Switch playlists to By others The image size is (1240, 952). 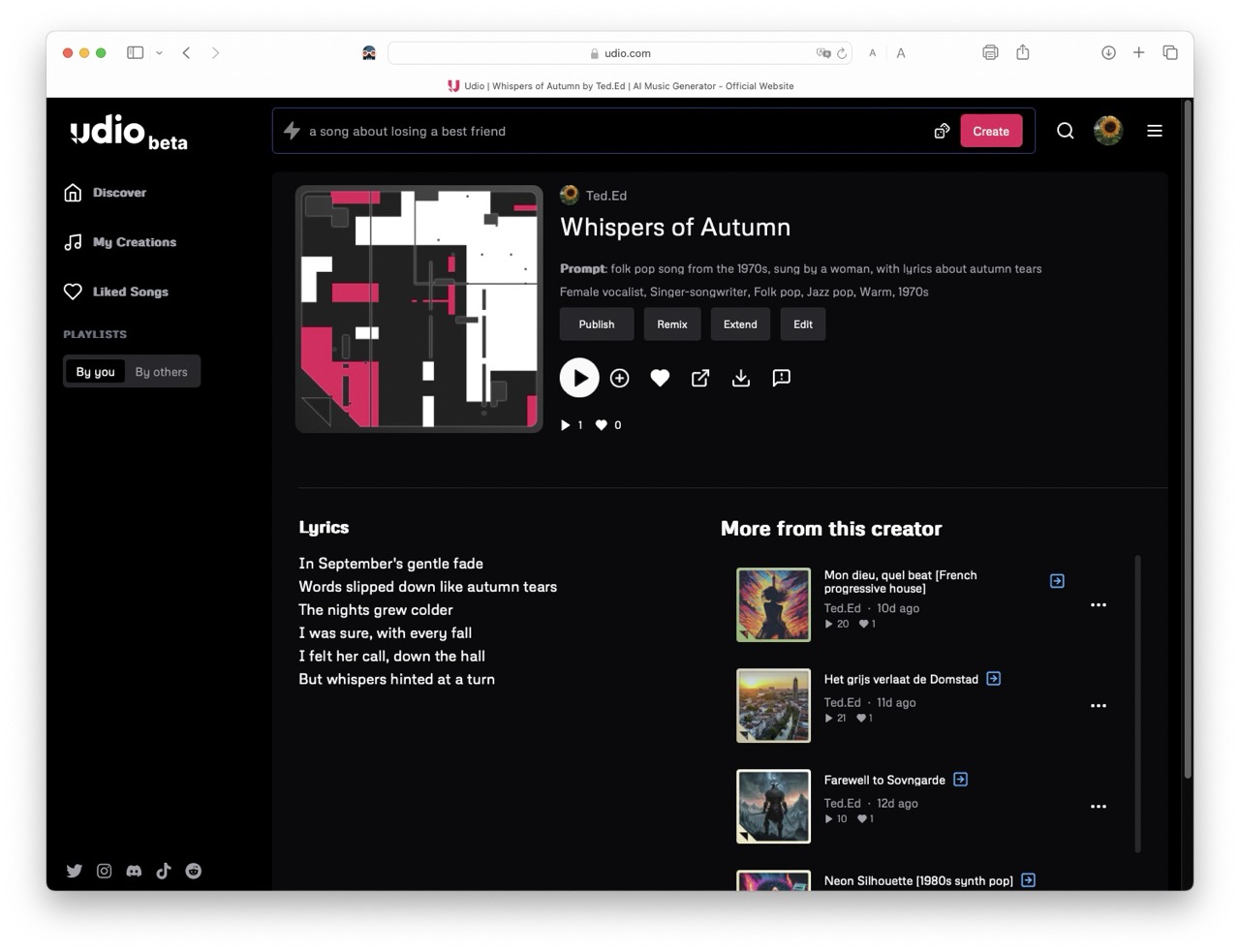pyautogui.click(x=161, y=372)
